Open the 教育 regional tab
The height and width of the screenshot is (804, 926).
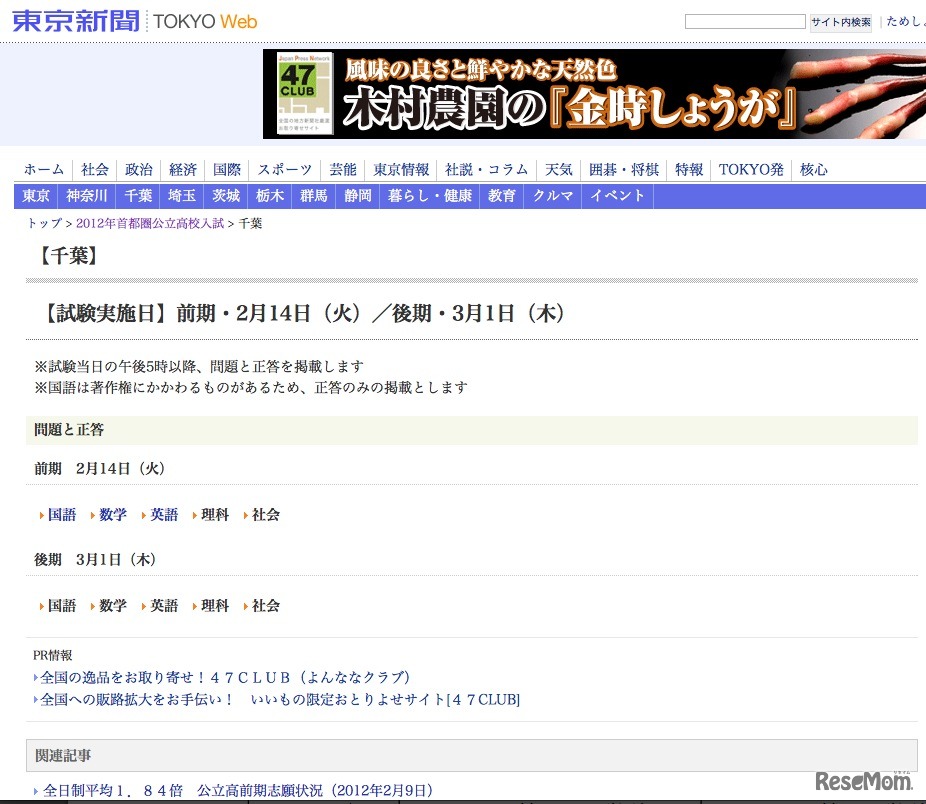point(501,196)
